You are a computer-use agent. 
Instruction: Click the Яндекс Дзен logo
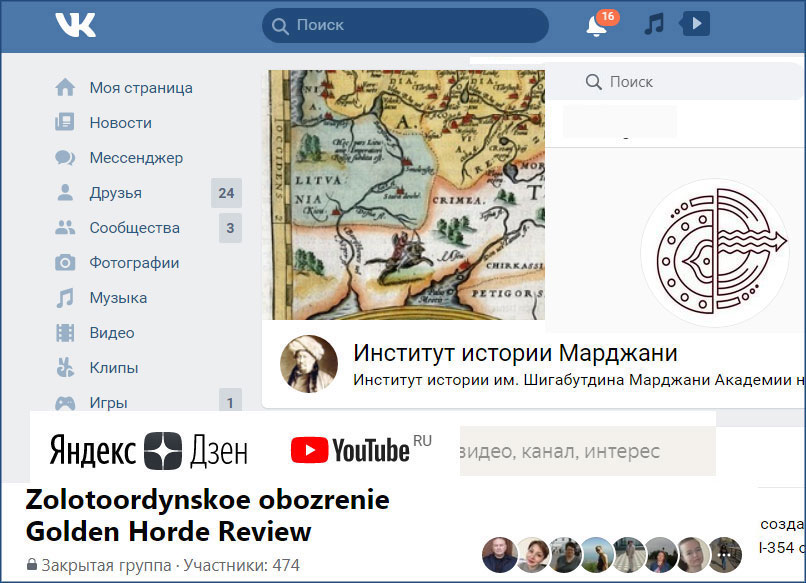[x=148, y=451]
